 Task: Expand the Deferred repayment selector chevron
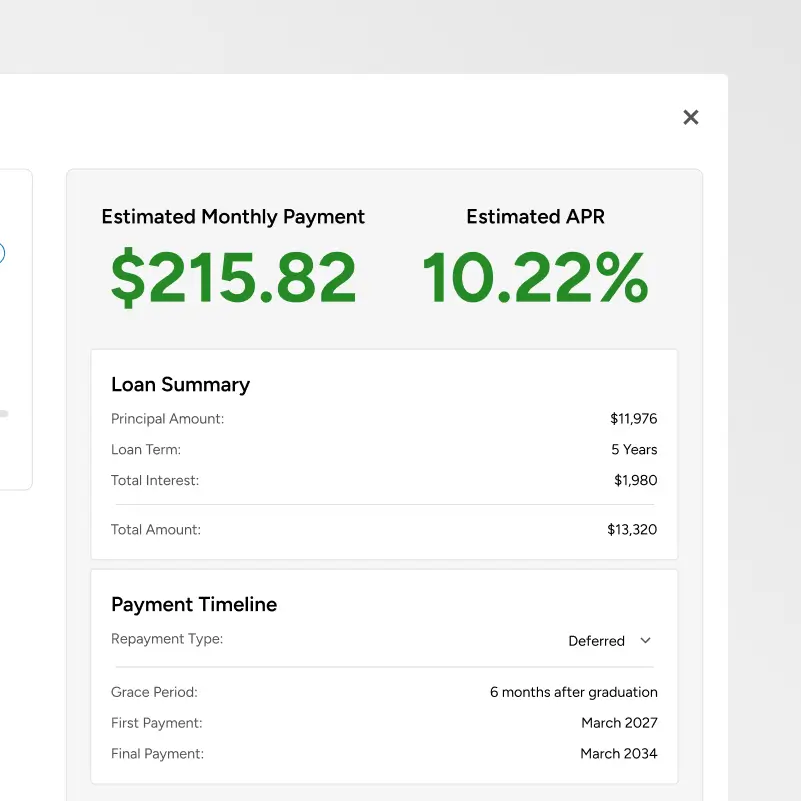tap(646, 640)
